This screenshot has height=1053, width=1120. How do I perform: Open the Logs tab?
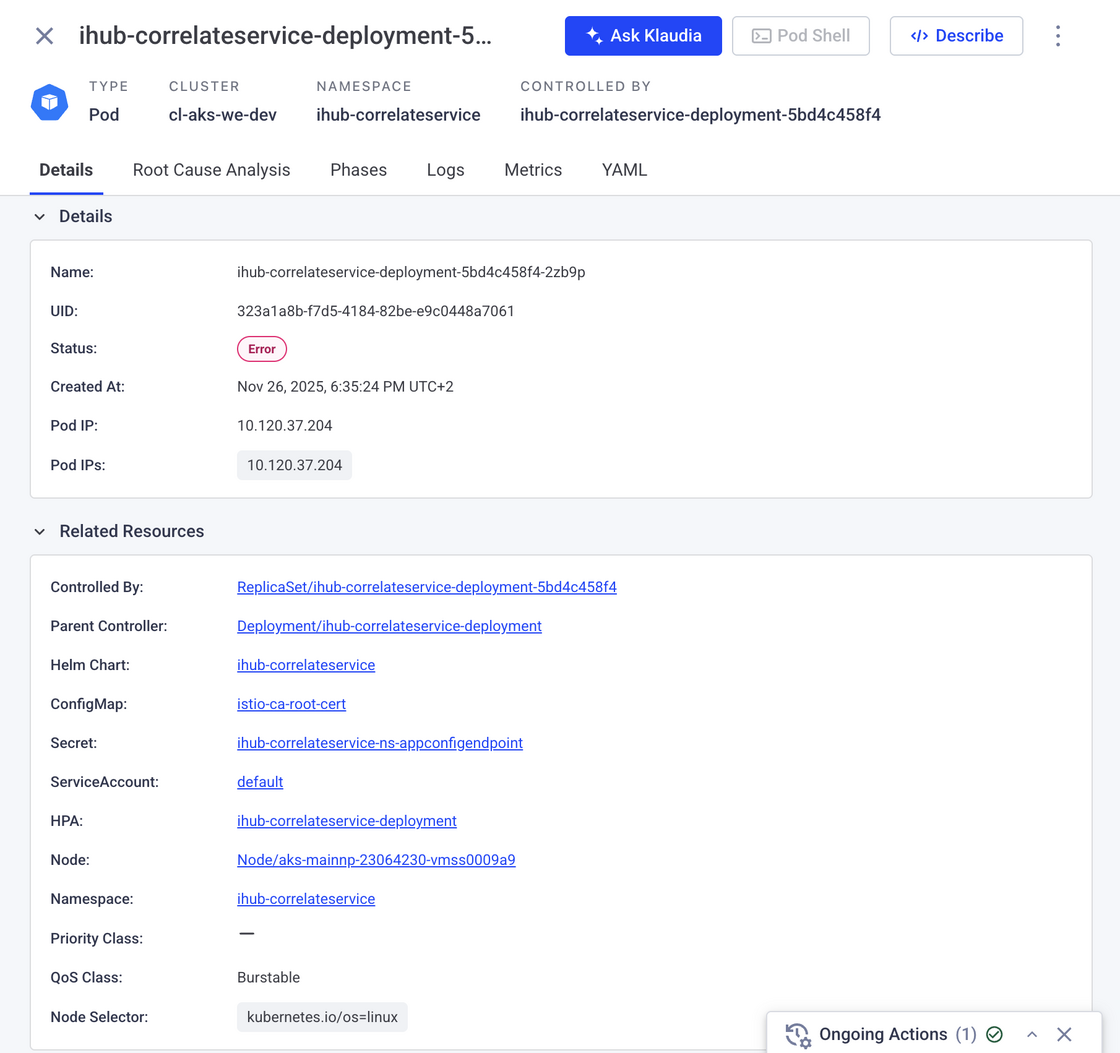(x=445, y=170)
